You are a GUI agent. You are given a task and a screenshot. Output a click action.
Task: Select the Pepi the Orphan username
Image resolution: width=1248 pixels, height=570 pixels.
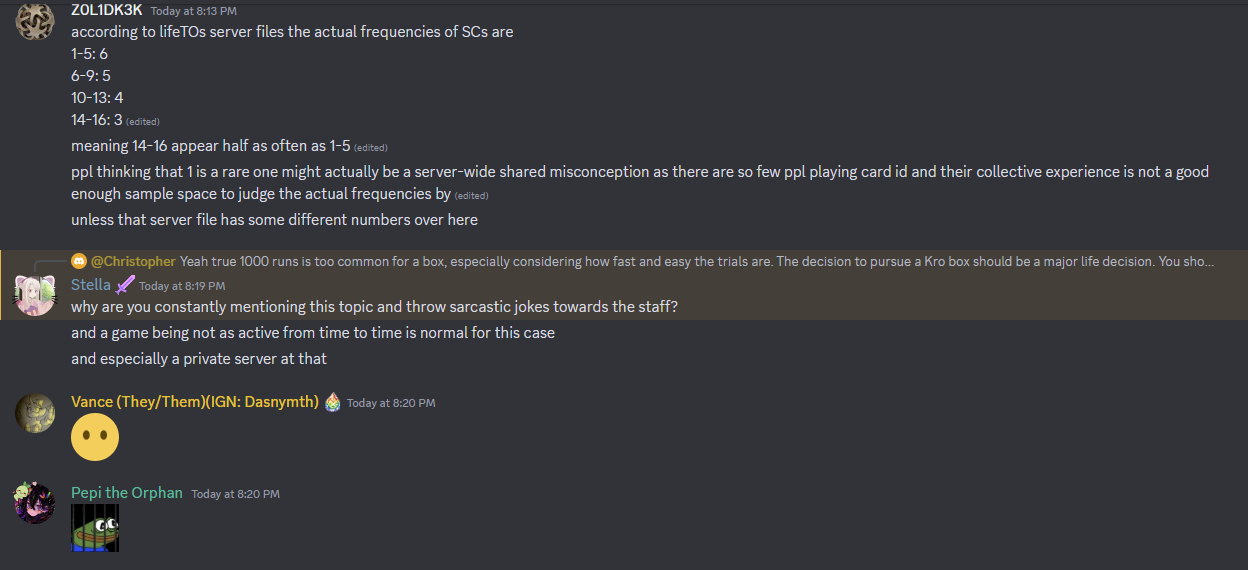tap(127, 493)
